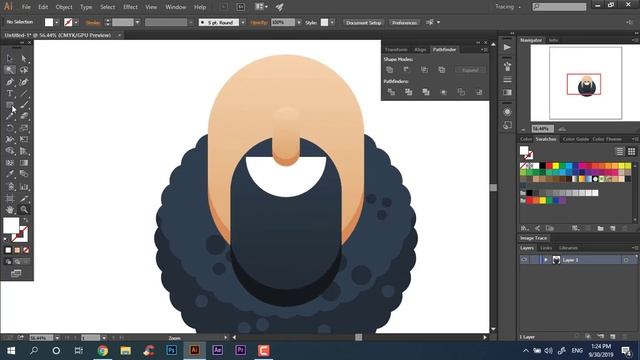Reset default fill and stroke
The image size is (640, 360).
point(6,239)
